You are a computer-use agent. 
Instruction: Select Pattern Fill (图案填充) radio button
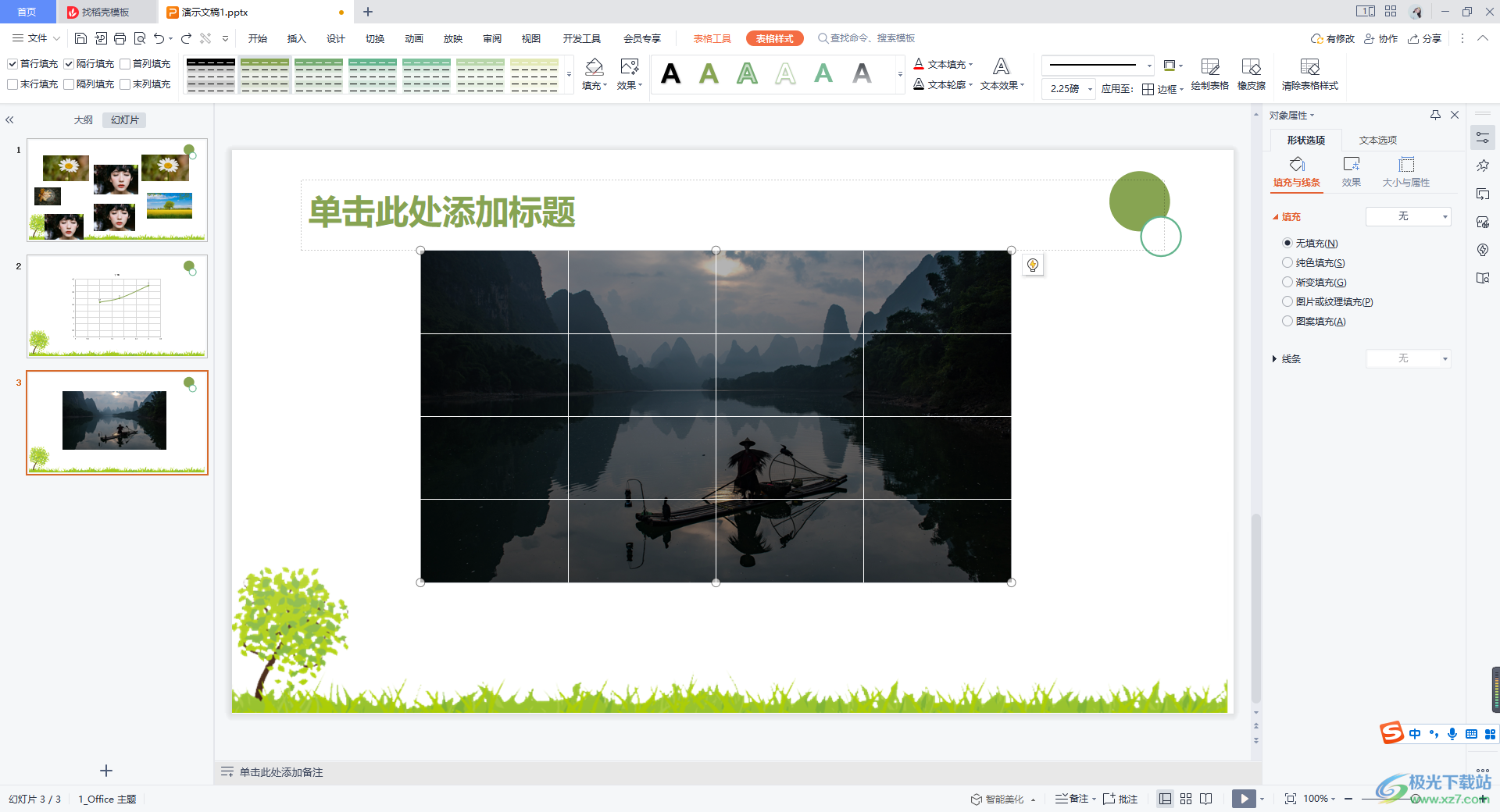pyautogui.click(x=1287, y=321)
